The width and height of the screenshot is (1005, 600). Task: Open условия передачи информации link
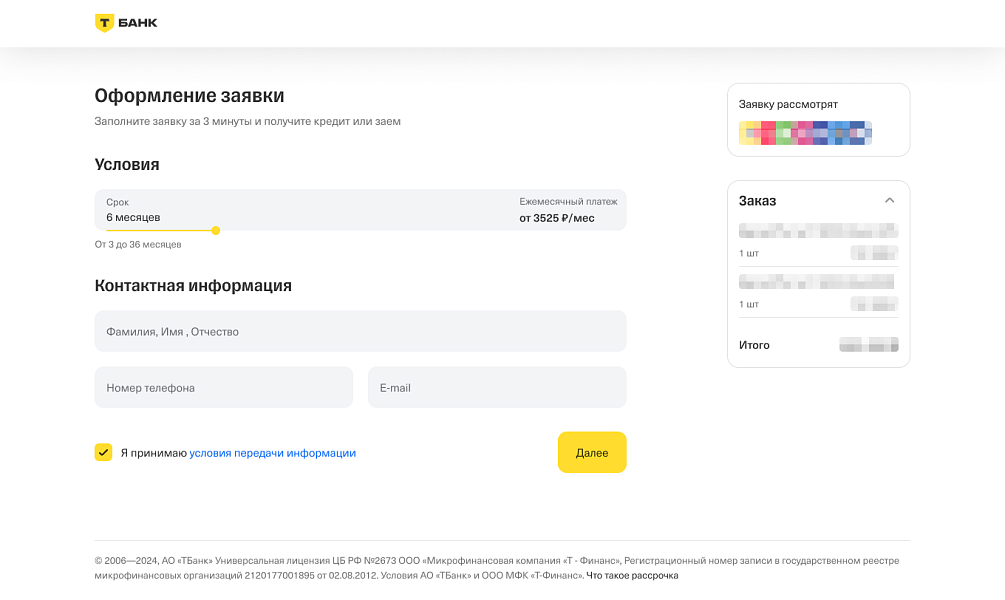[272, 453]
